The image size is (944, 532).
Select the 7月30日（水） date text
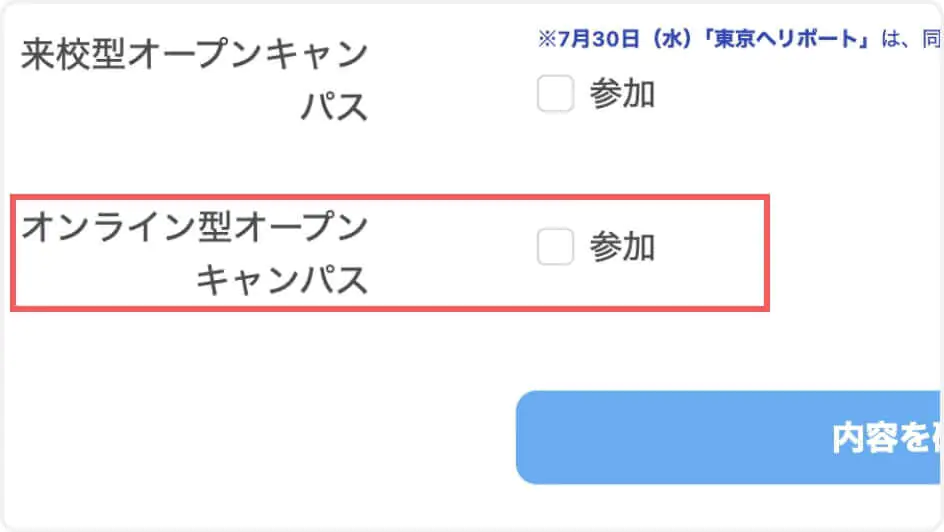608,40
